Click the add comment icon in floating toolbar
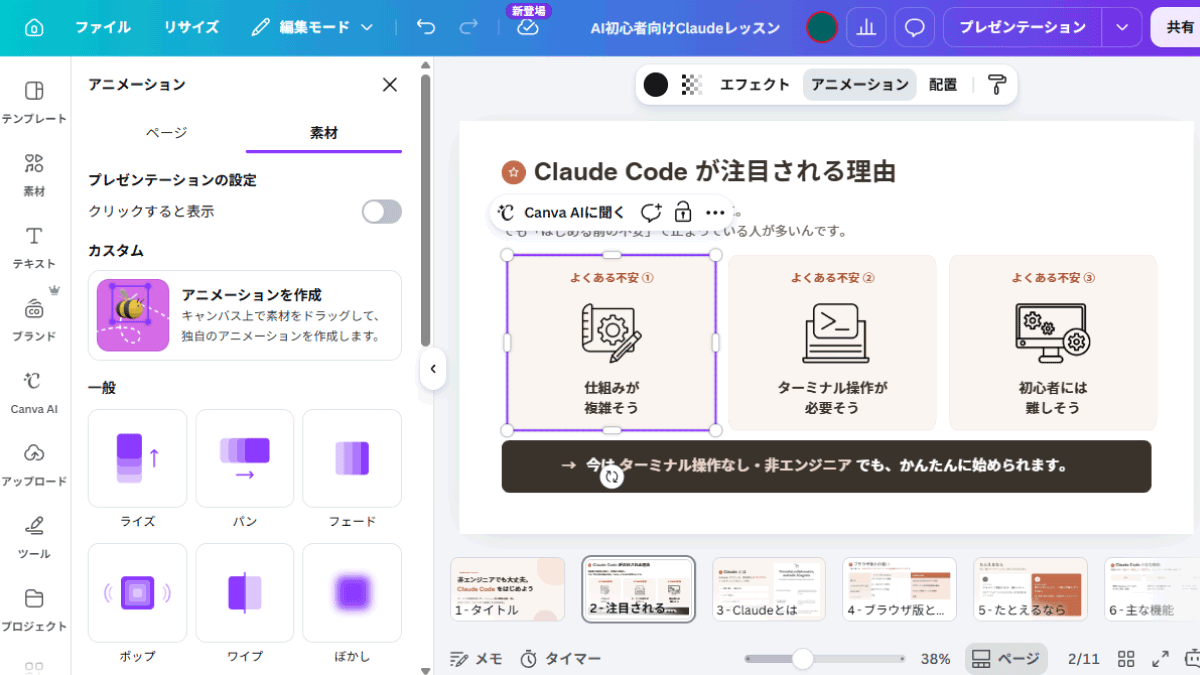Image resolution: width=1200 pixels, height=675 pixels. (x=651, y=212)
